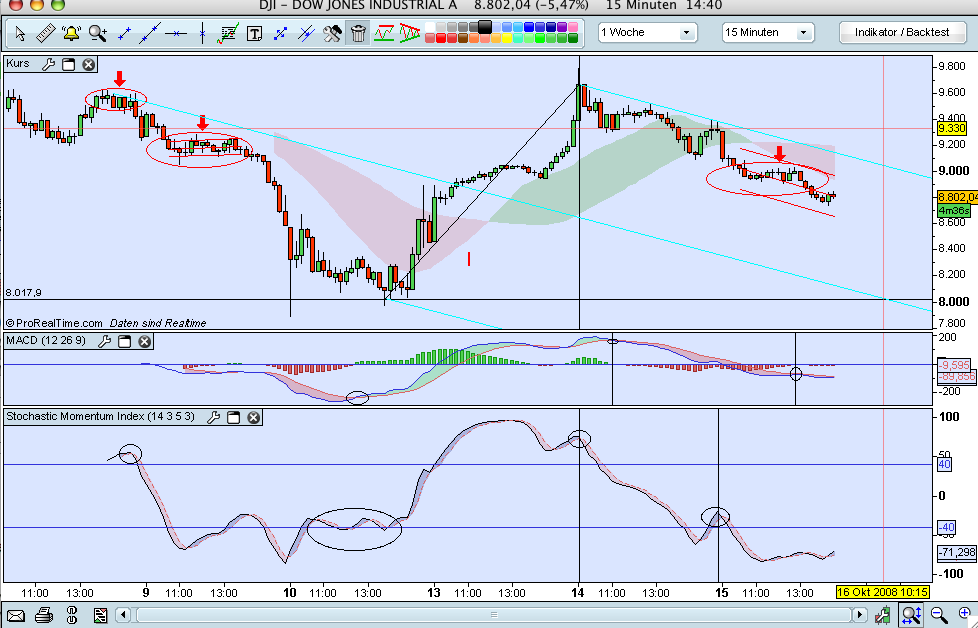This screenshot has height=628, width=978.
Task: Select the blue dotted segment tool
Action: point(280,33)
